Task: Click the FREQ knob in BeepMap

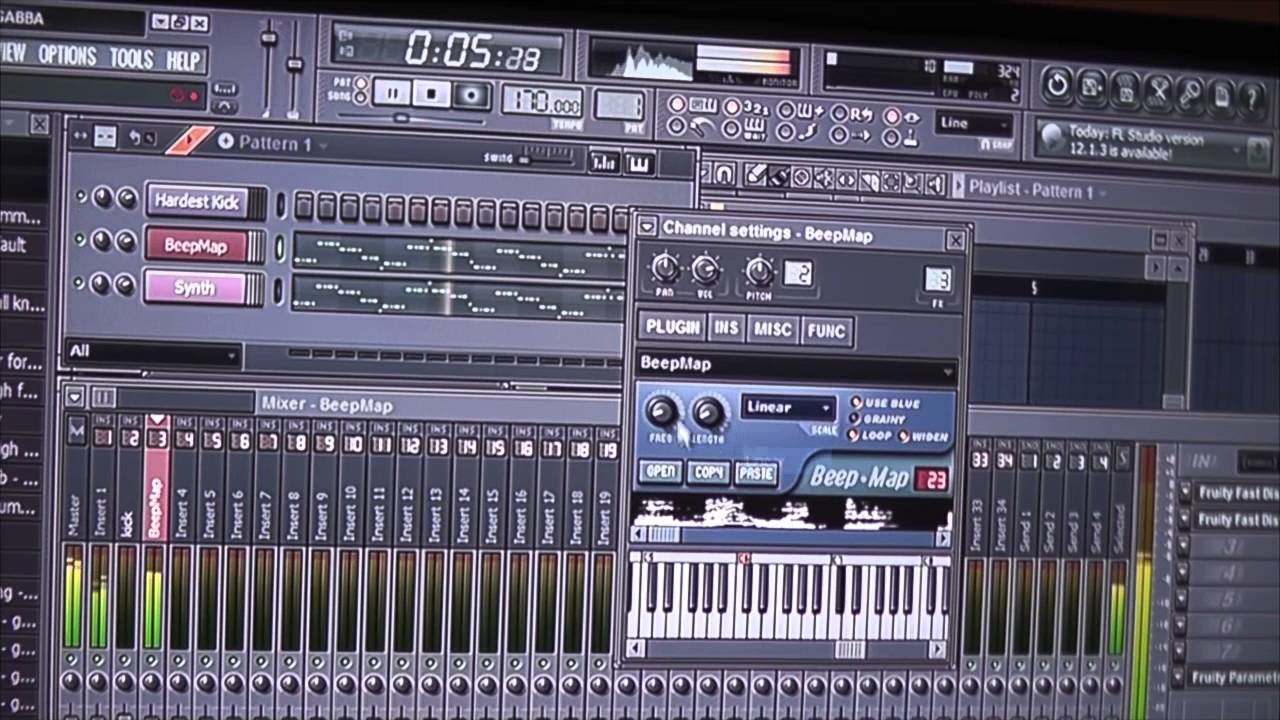Action: [x=661, y=410]
